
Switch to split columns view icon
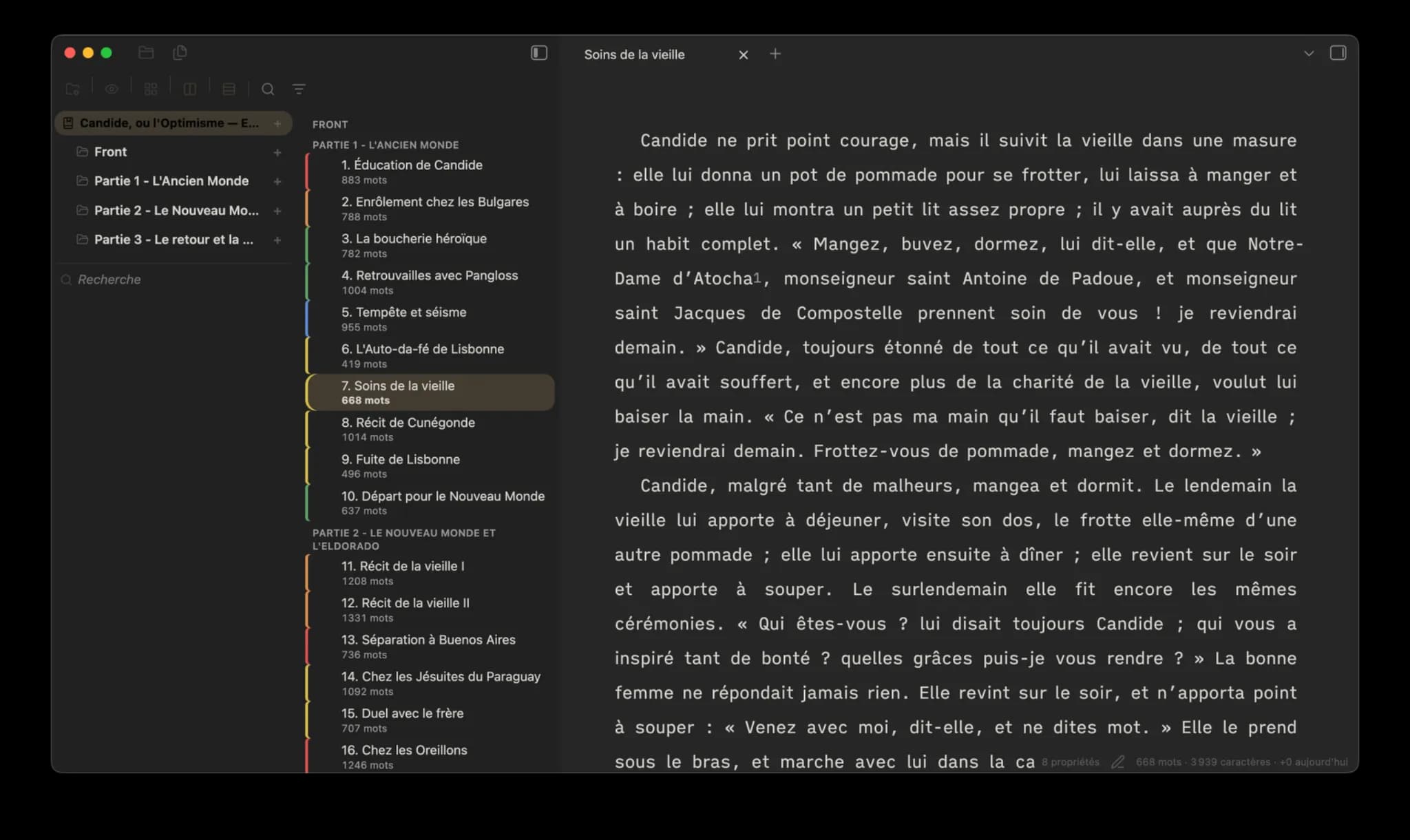190,89
